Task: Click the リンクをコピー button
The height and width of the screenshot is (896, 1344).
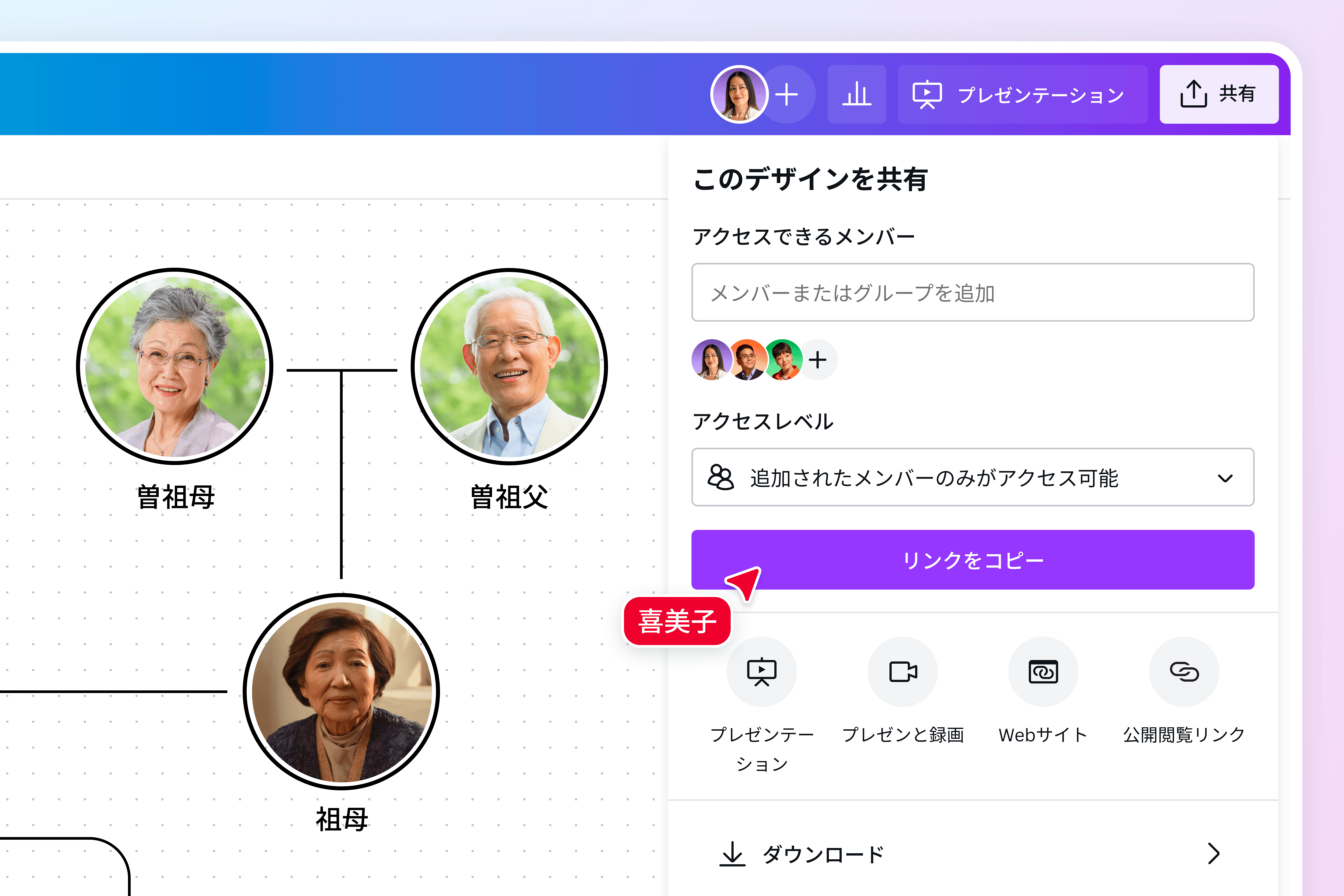Action: coord(973,560)
